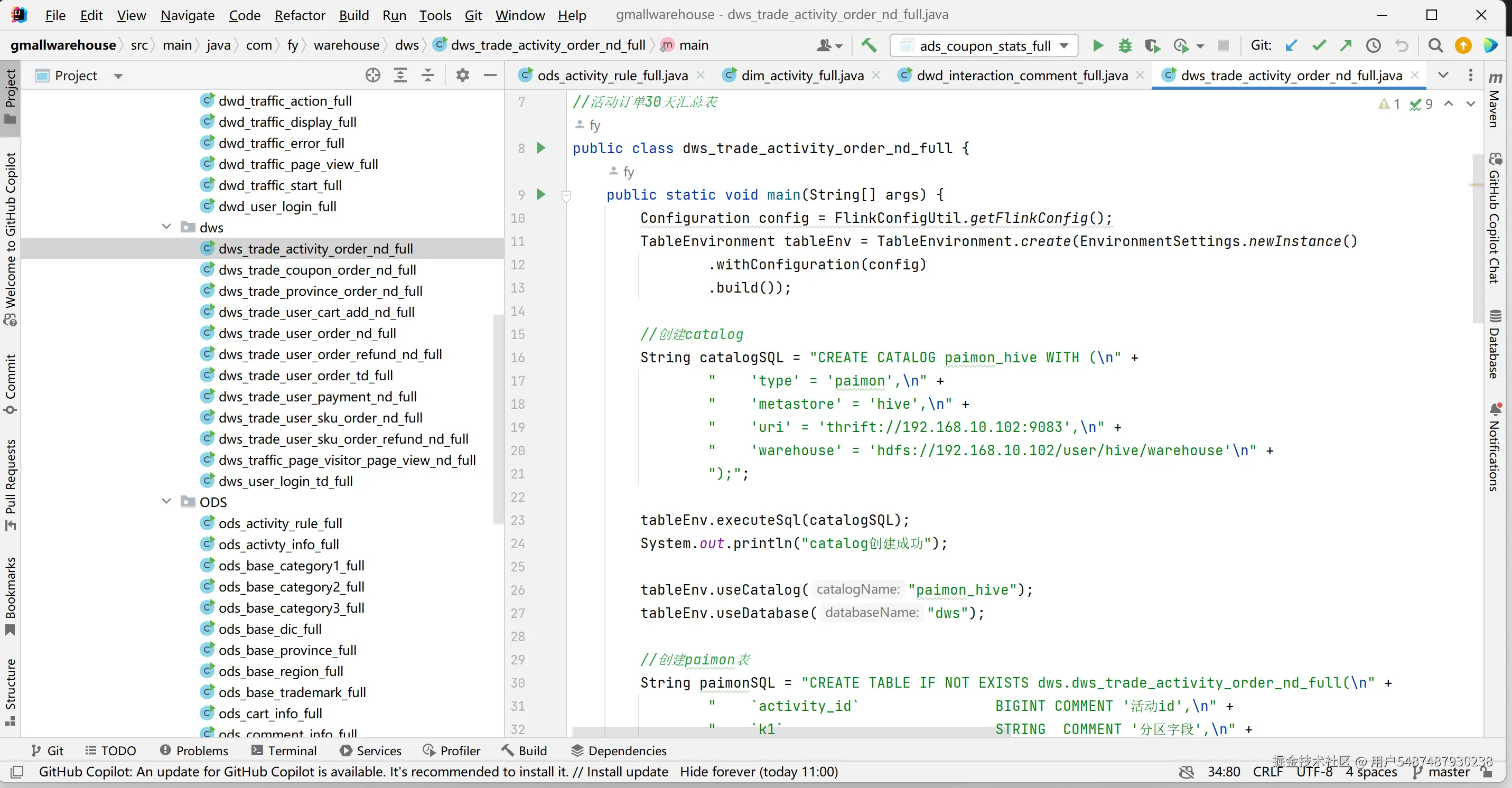This screenshot has width=1512, height=788.
Task: Switch to dim_activity_full.java tab
Action: (x=802, y=75)
